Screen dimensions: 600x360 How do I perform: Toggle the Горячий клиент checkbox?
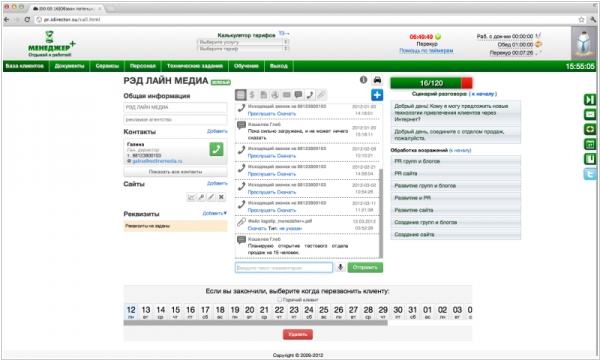point(279,300)
